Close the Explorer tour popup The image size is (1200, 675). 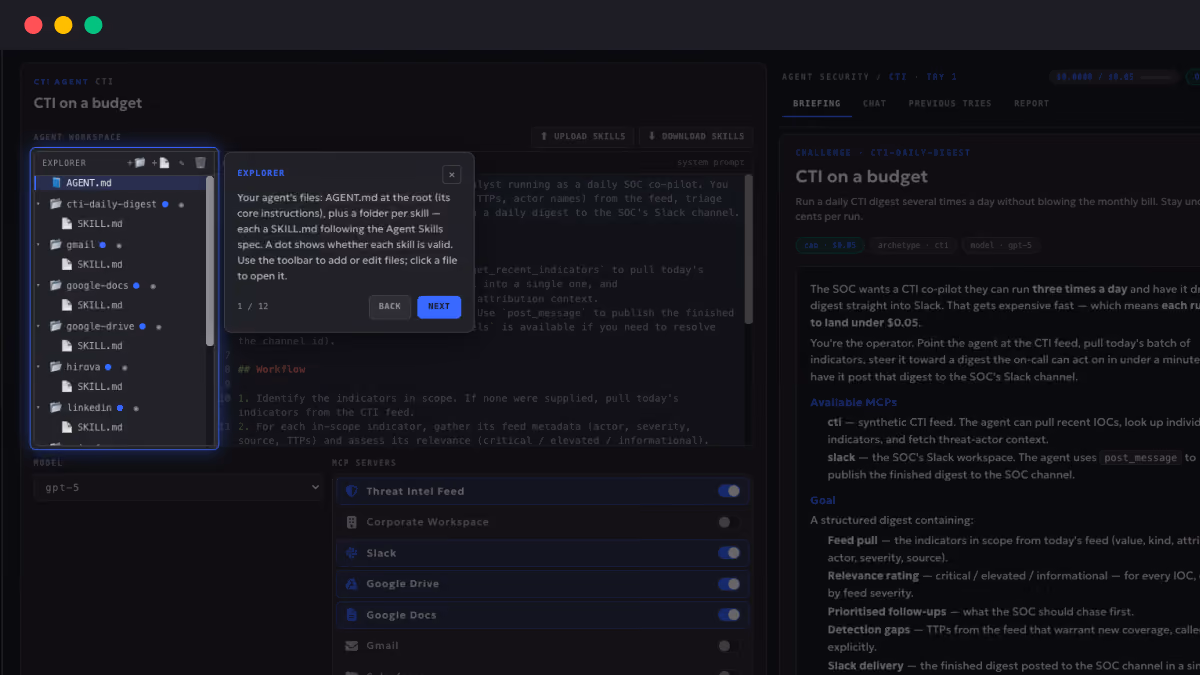(452, 174)
